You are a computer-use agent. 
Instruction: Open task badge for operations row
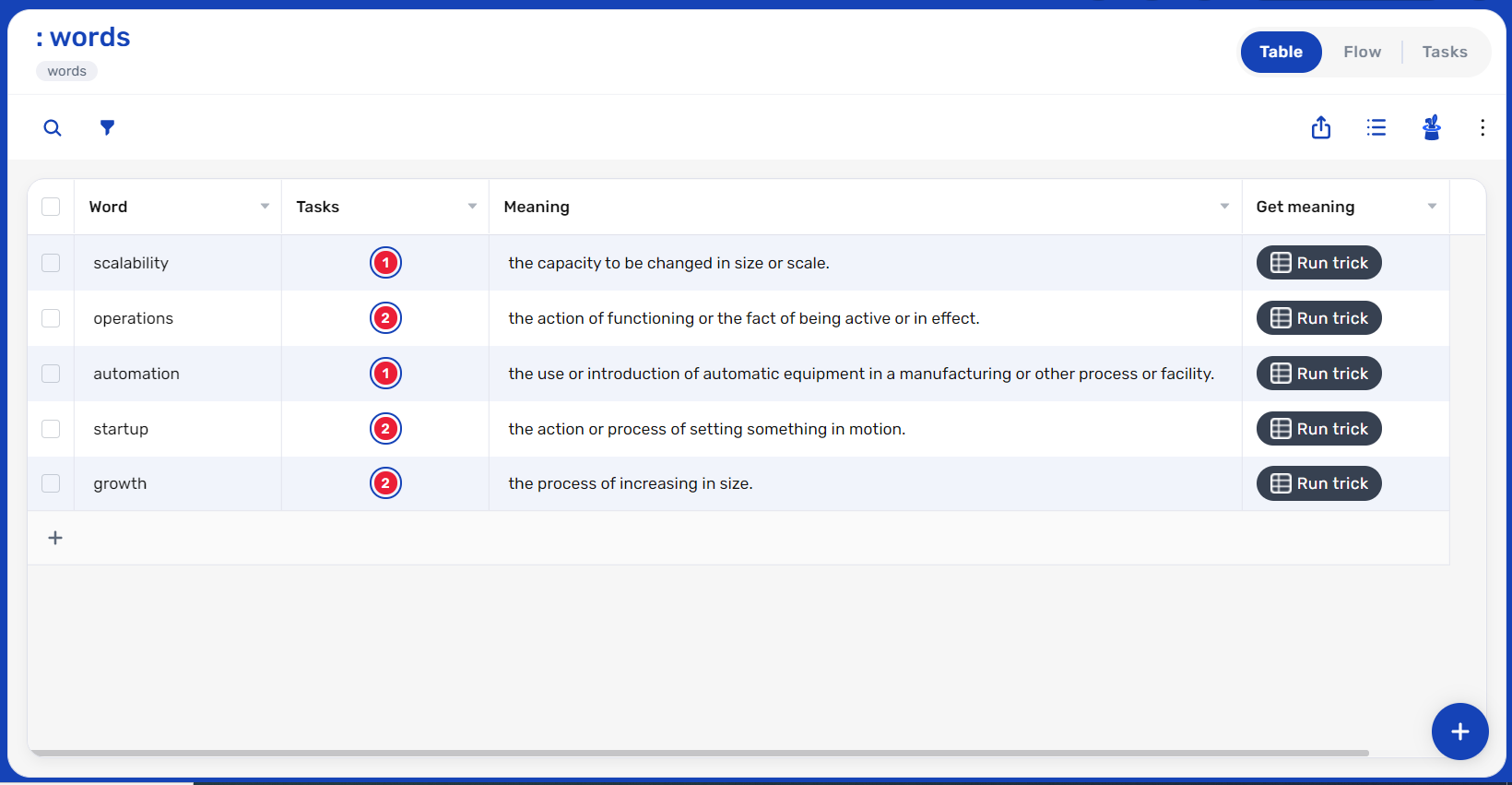[385, 318]
